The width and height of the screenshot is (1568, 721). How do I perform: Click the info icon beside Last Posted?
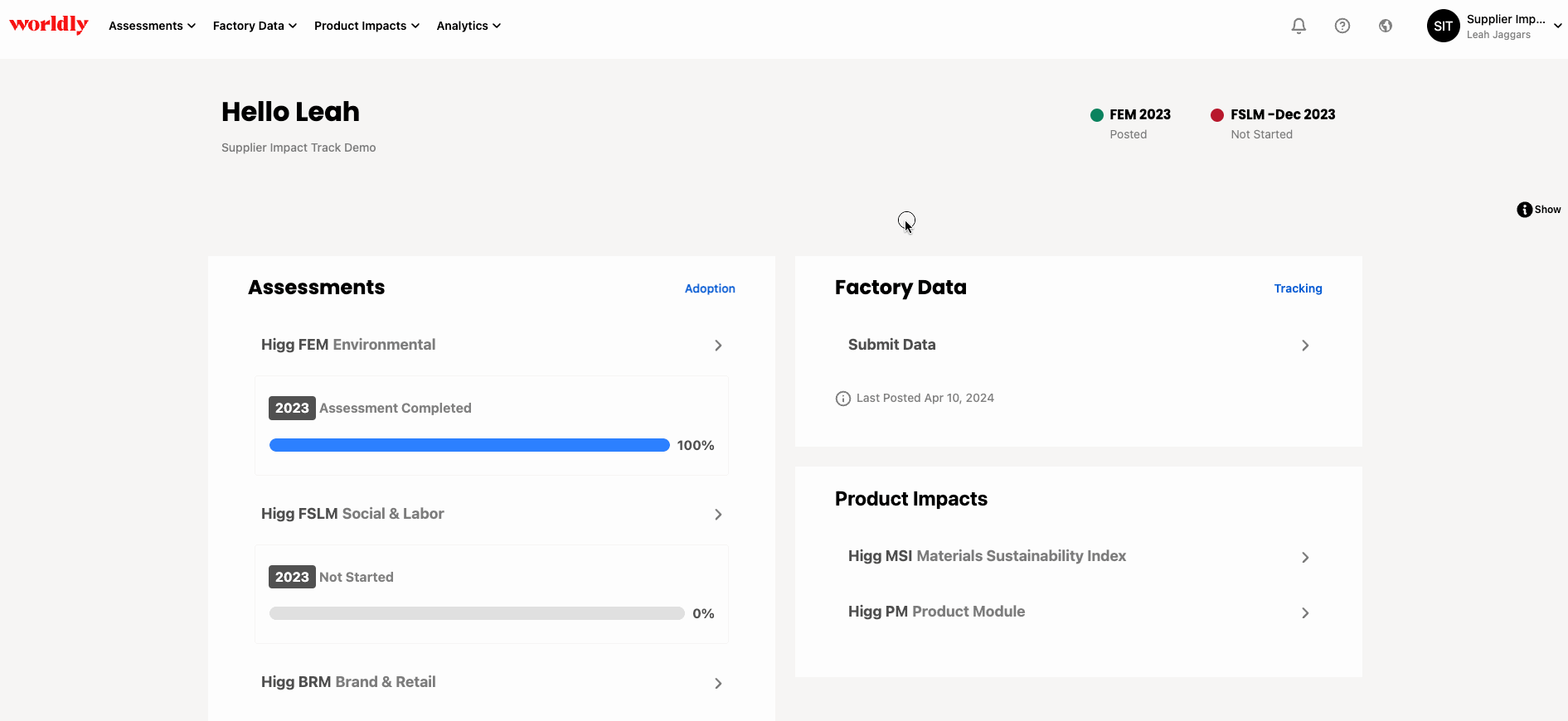pyautogui.click(x=842, y=399)
